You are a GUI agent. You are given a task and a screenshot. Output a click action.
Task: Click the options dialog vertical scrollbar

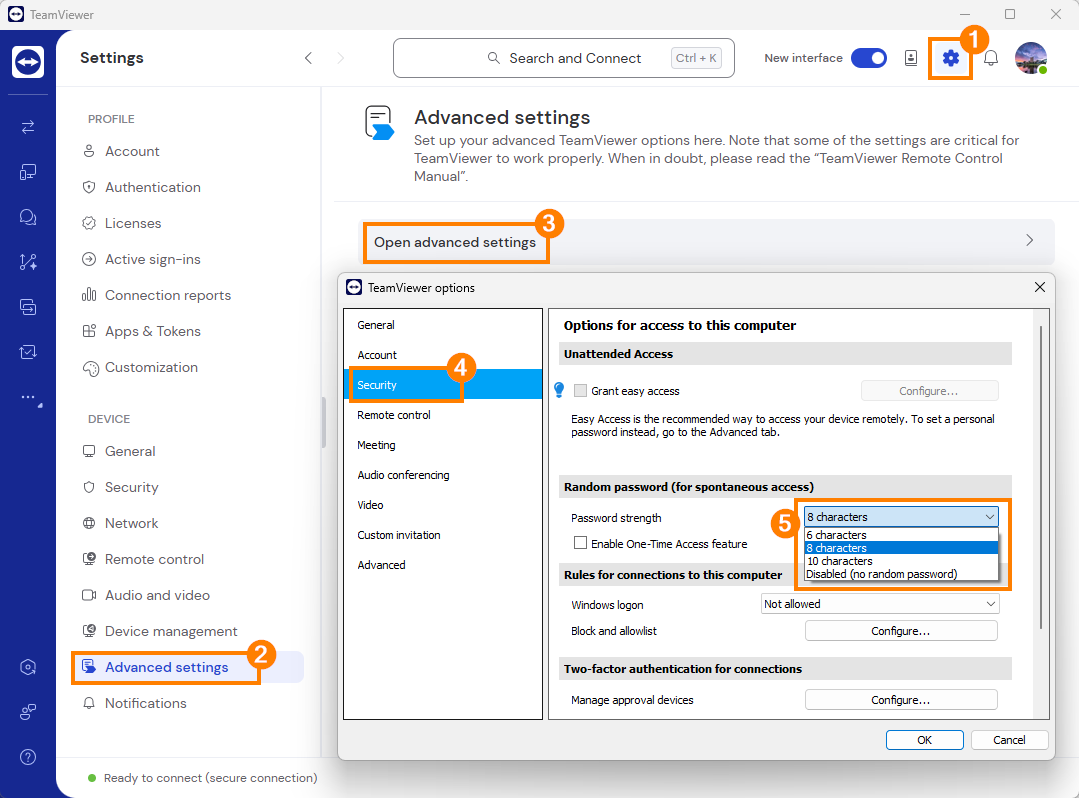point(1041,477)
